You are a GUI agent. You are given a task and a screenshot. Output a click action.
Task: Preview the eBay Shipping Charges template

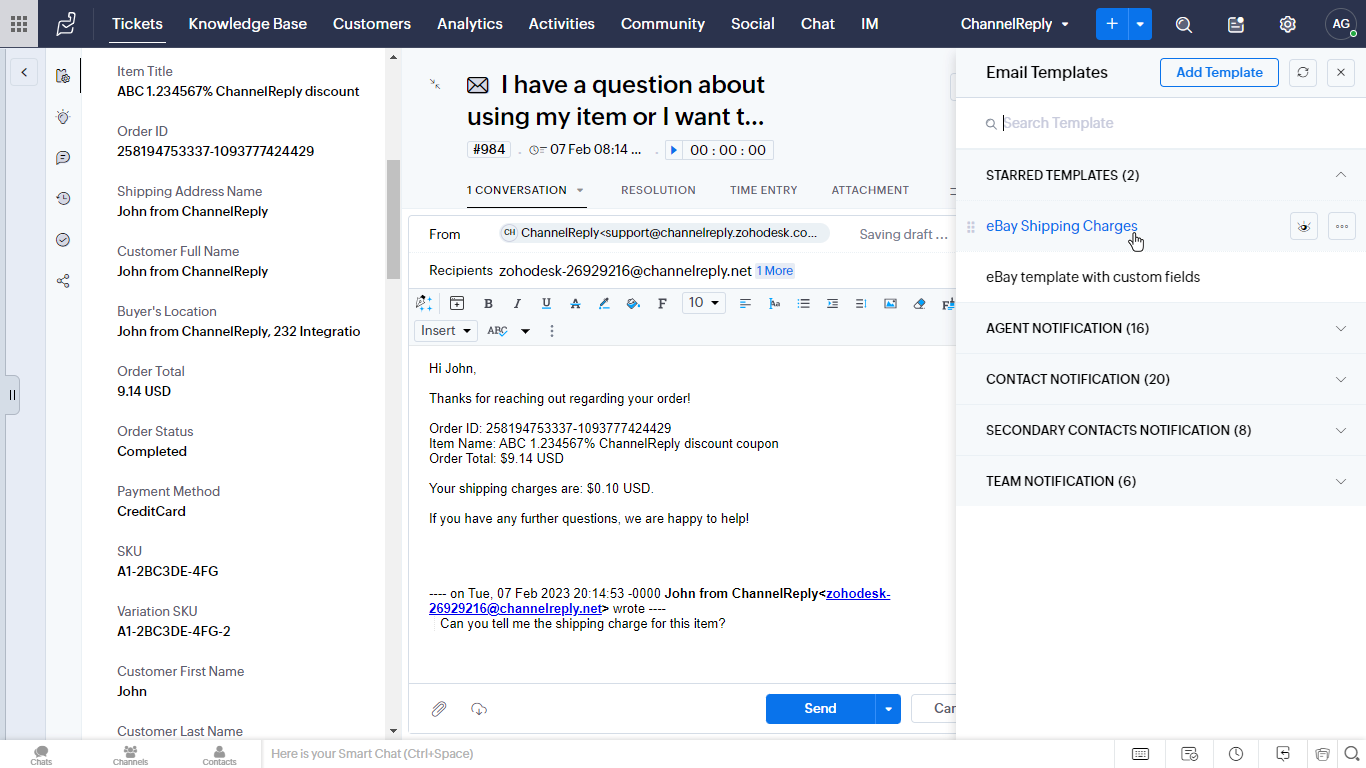pyautogui.click(x=1303, y=227)
